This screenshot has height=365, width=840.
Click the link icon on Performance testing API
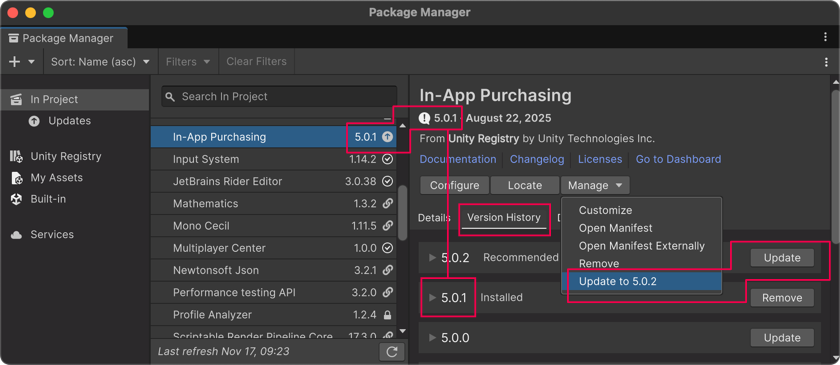[388, 293]
